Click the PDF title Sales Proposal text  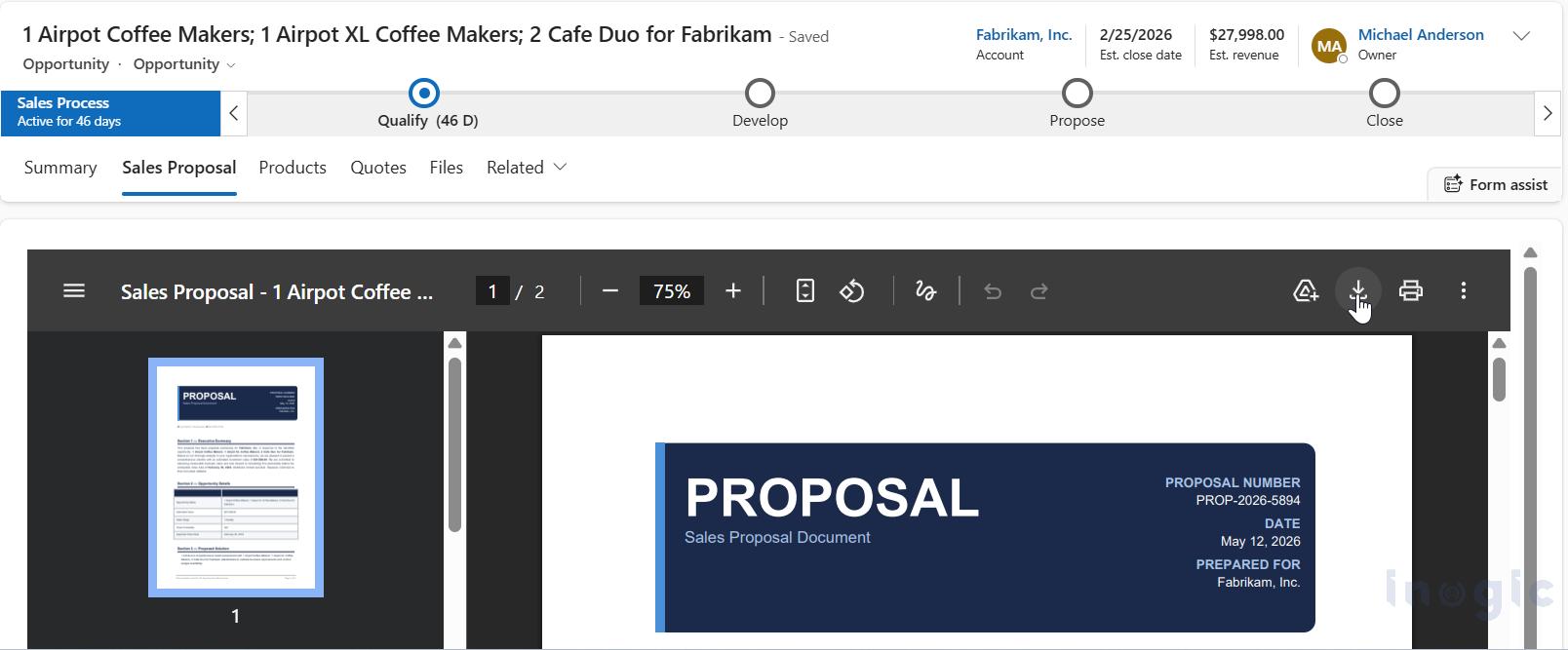pyautogui.click(x=277, y=292)
